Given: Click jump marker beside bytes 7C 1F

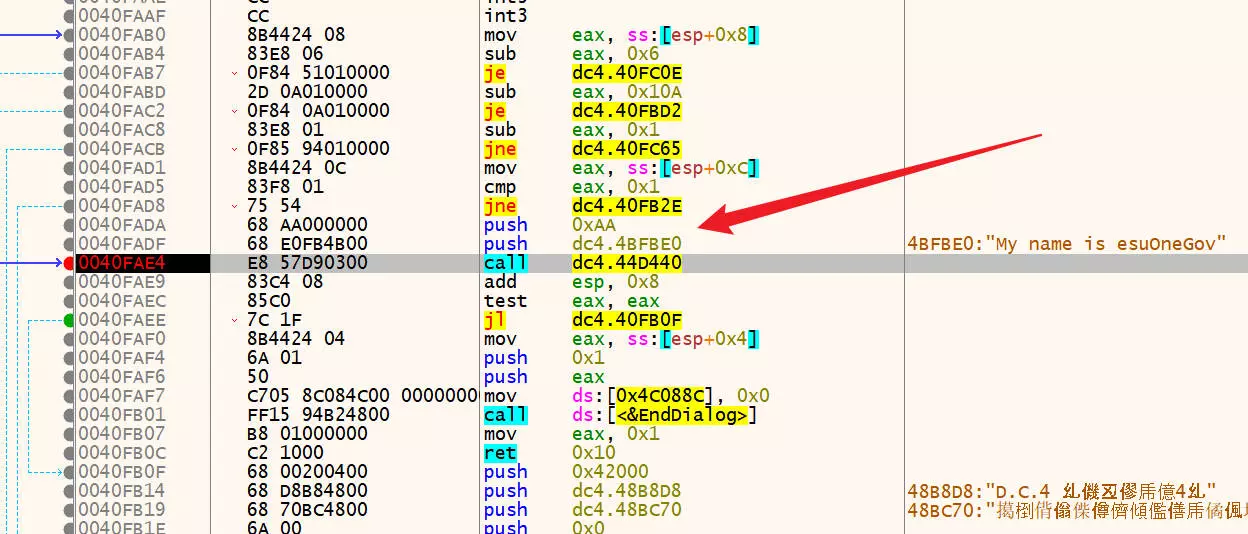Looking at the screenshot, I should [235, 320].
